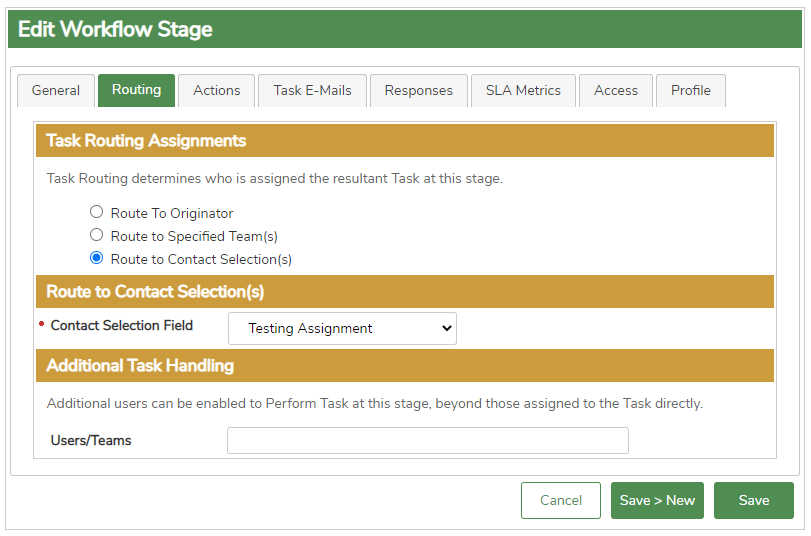Select the Route To Originator option
The width and height of the screenshot is (811, 536).
[97, 212]
